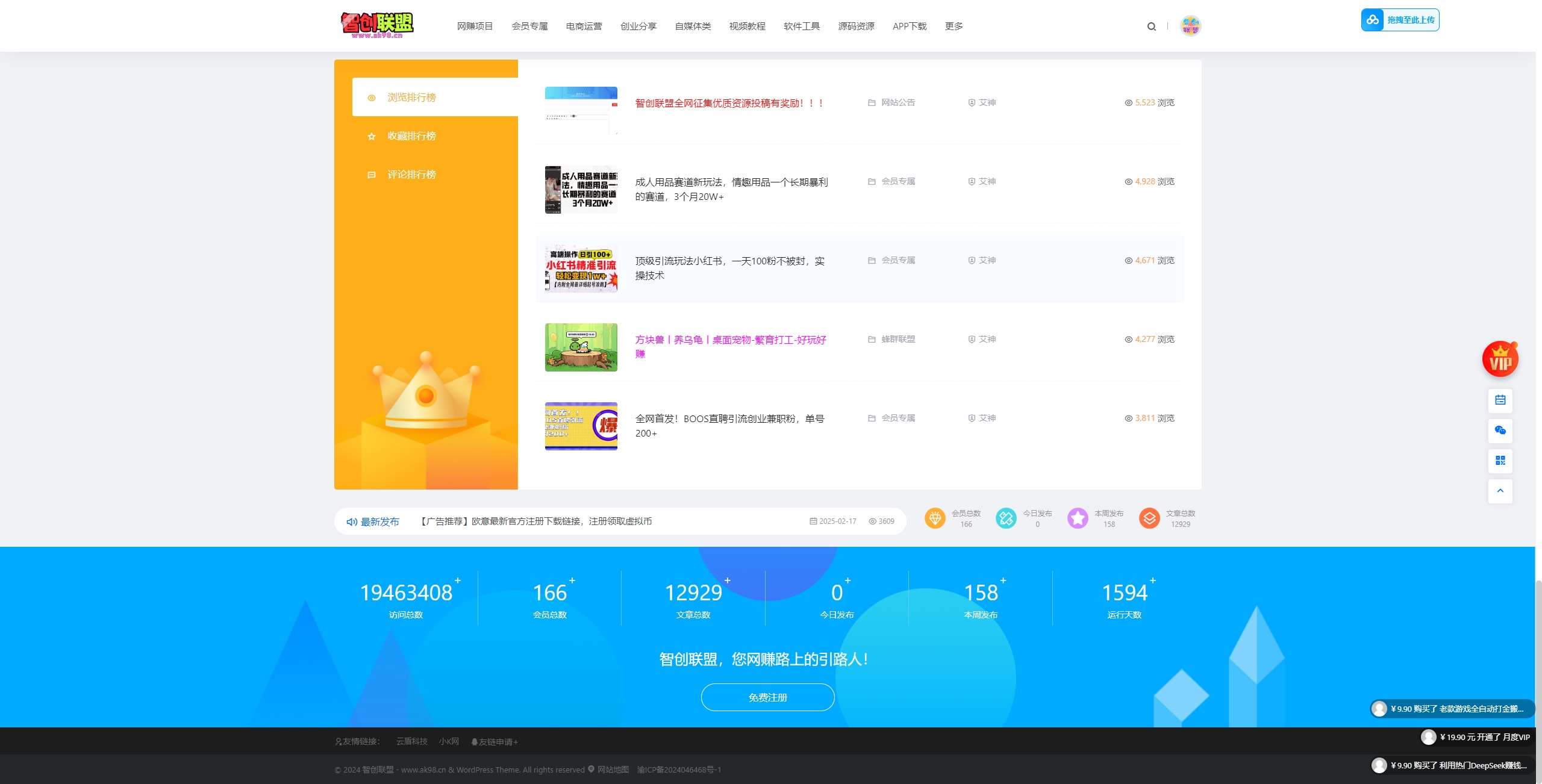The width and height of the screenshot is (1542, 784).
Task: Open the user avatar in the top bar
Action: coord(1191,25)
